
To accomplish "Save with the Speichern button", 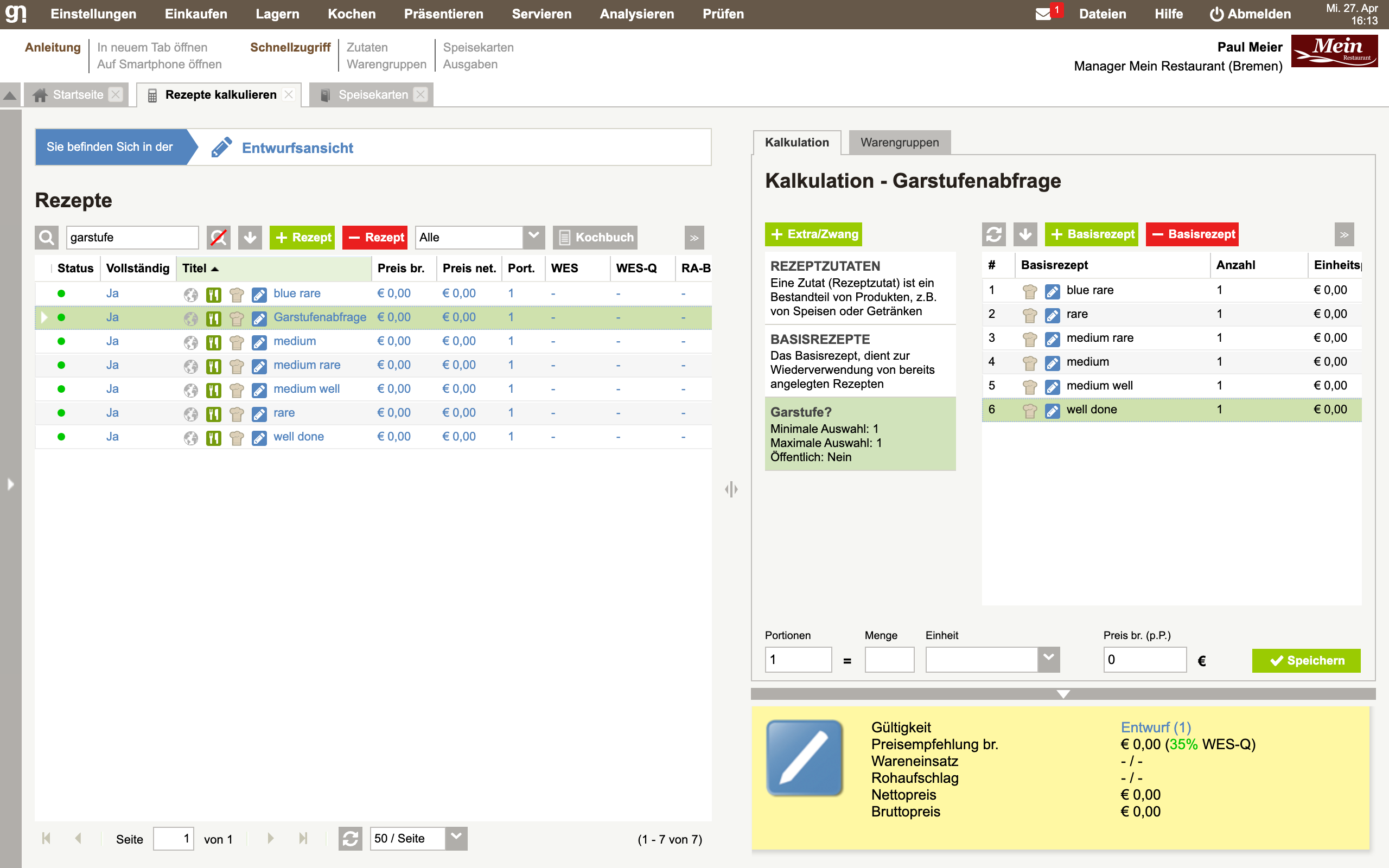I will click(x=1307, y=660).
